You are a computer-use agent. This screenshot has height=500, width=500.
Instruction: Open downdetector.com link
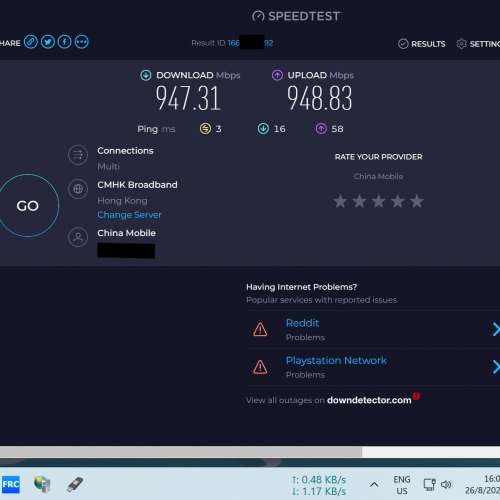(369, 400)
